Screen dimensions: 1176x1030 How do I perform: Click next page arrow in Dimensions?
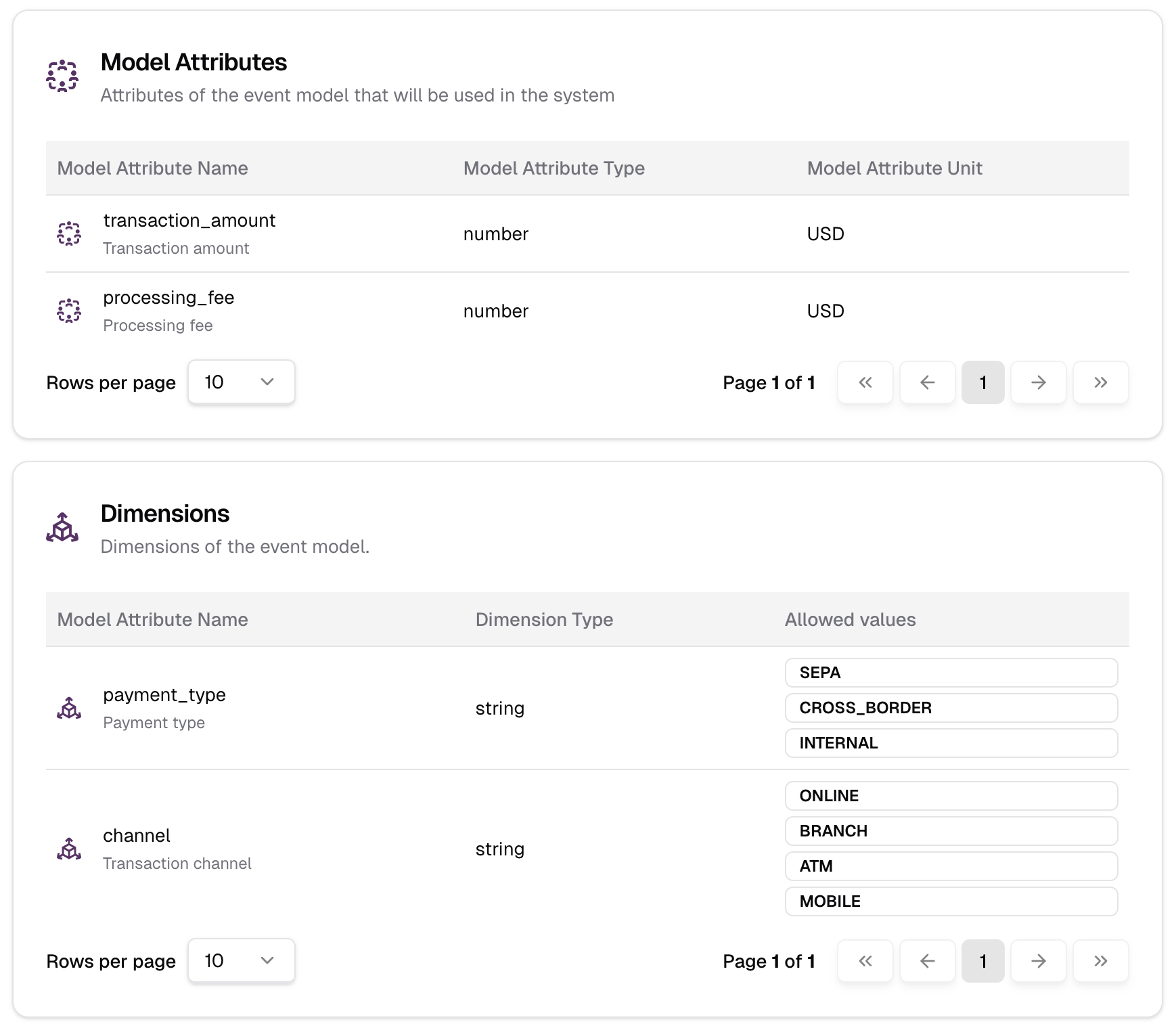pyautogui.click(x=1038, y=961)
